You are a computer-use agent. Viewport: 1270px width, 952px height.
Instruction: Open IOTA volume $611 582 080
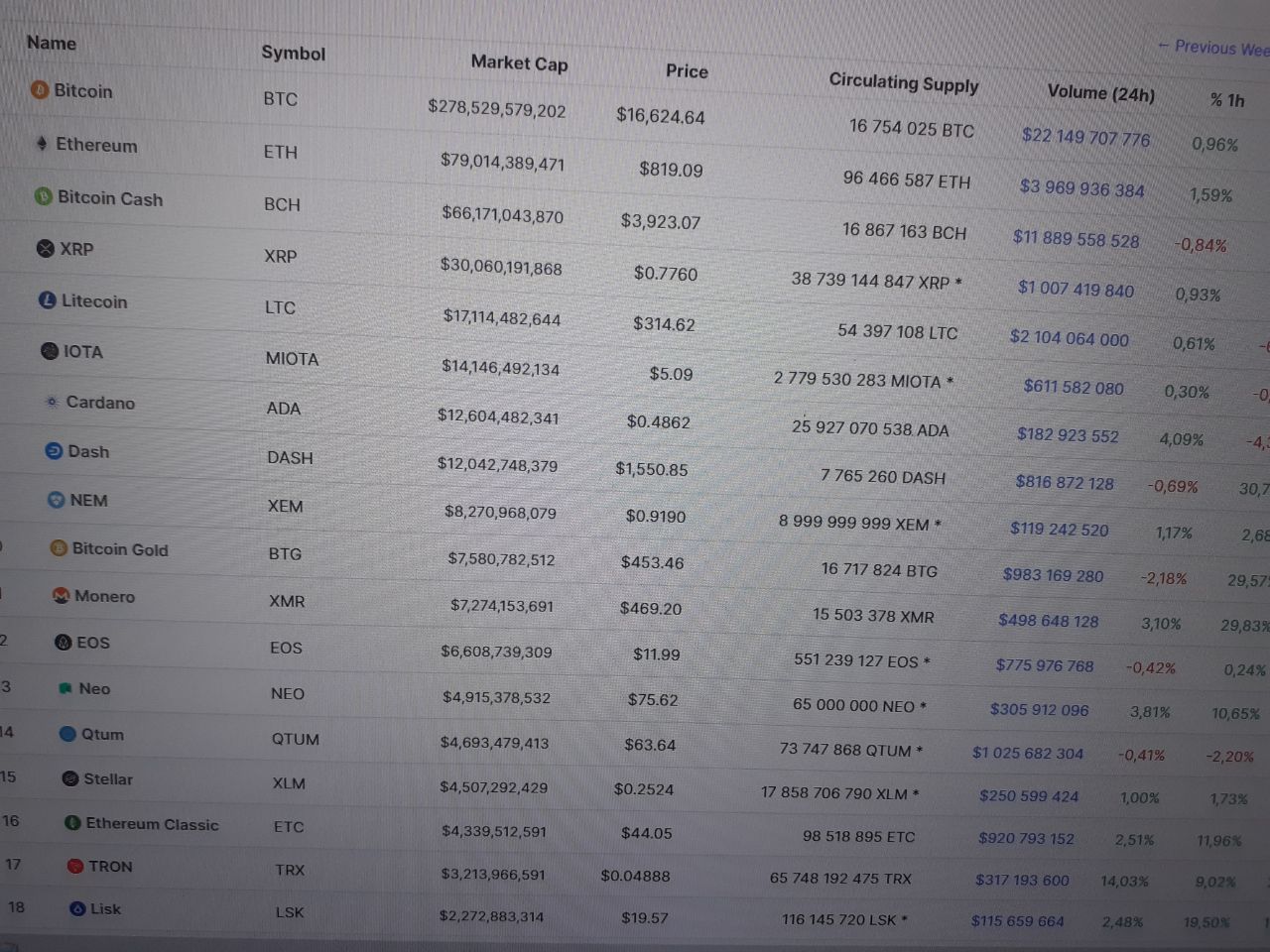(x=1074, y=387)
